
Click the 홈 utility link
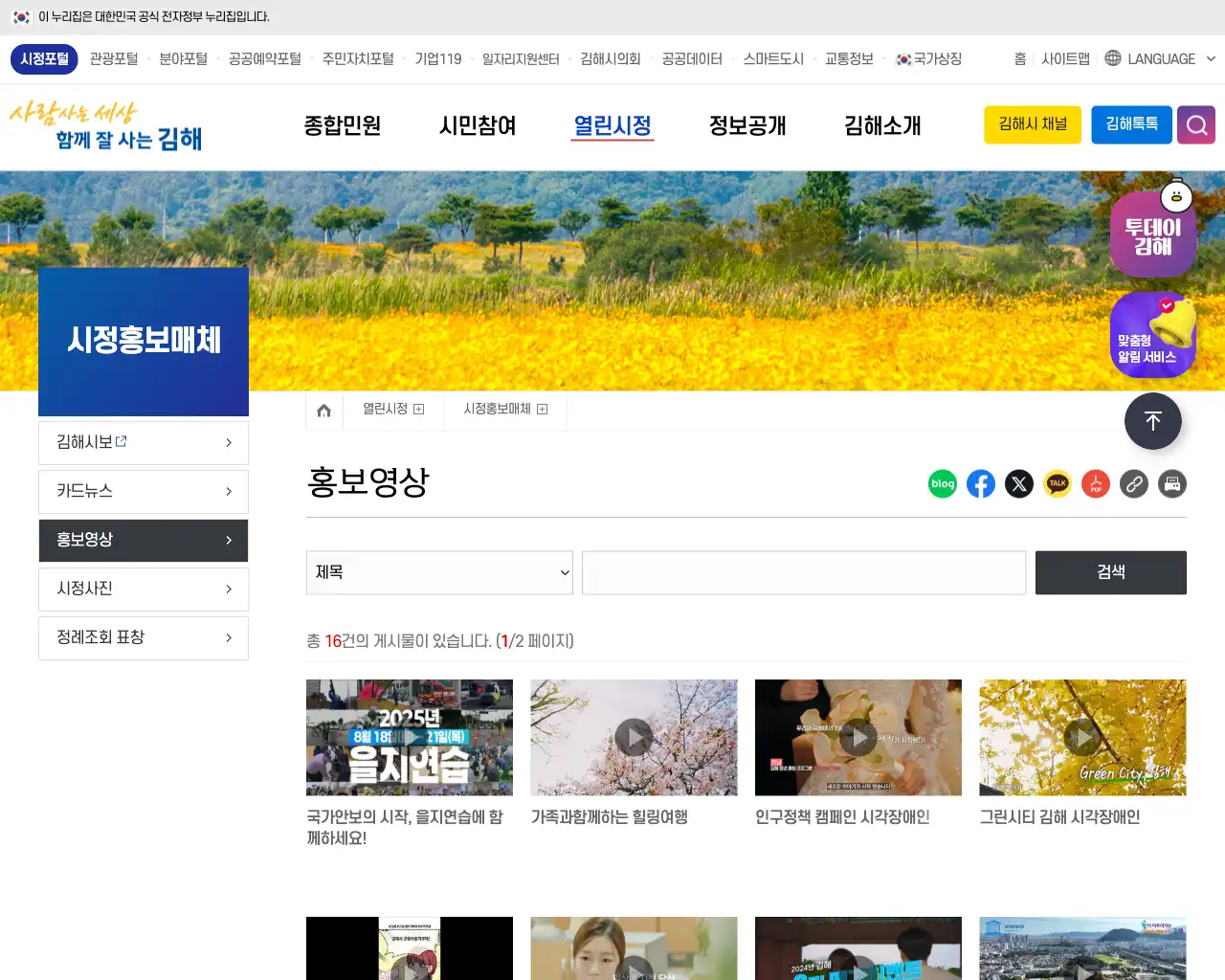click(x=1020, y=58)
